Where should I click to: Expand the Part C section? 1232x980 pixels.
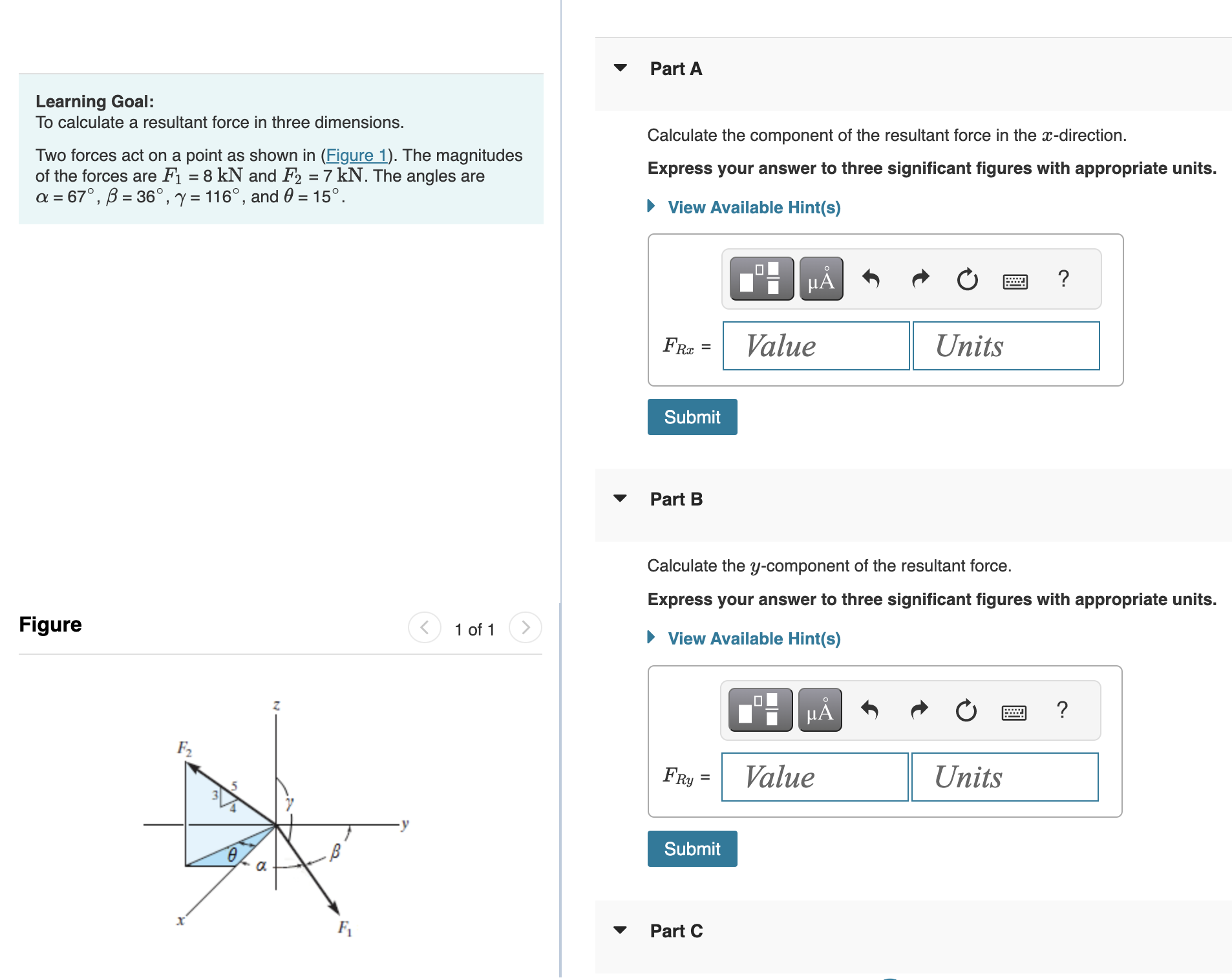pyautogui.click(x=619, y=931)
